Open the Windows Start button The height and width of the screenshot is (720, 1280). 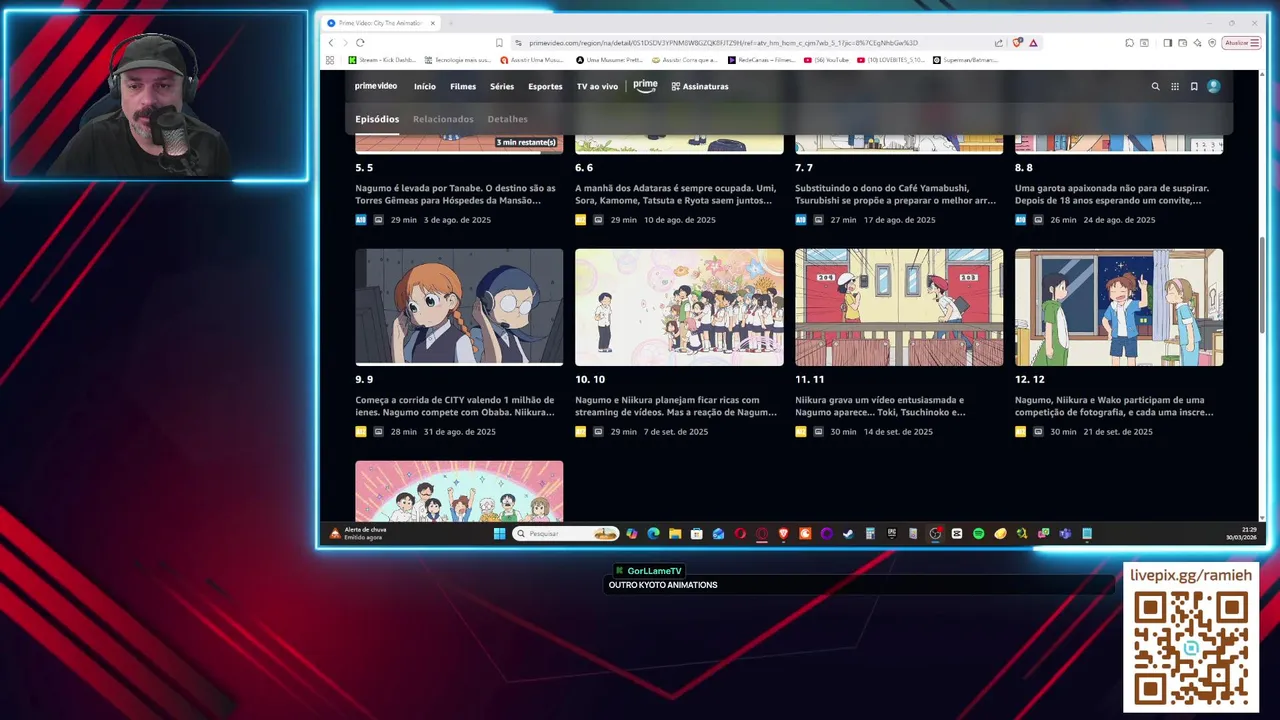[499, 534]
